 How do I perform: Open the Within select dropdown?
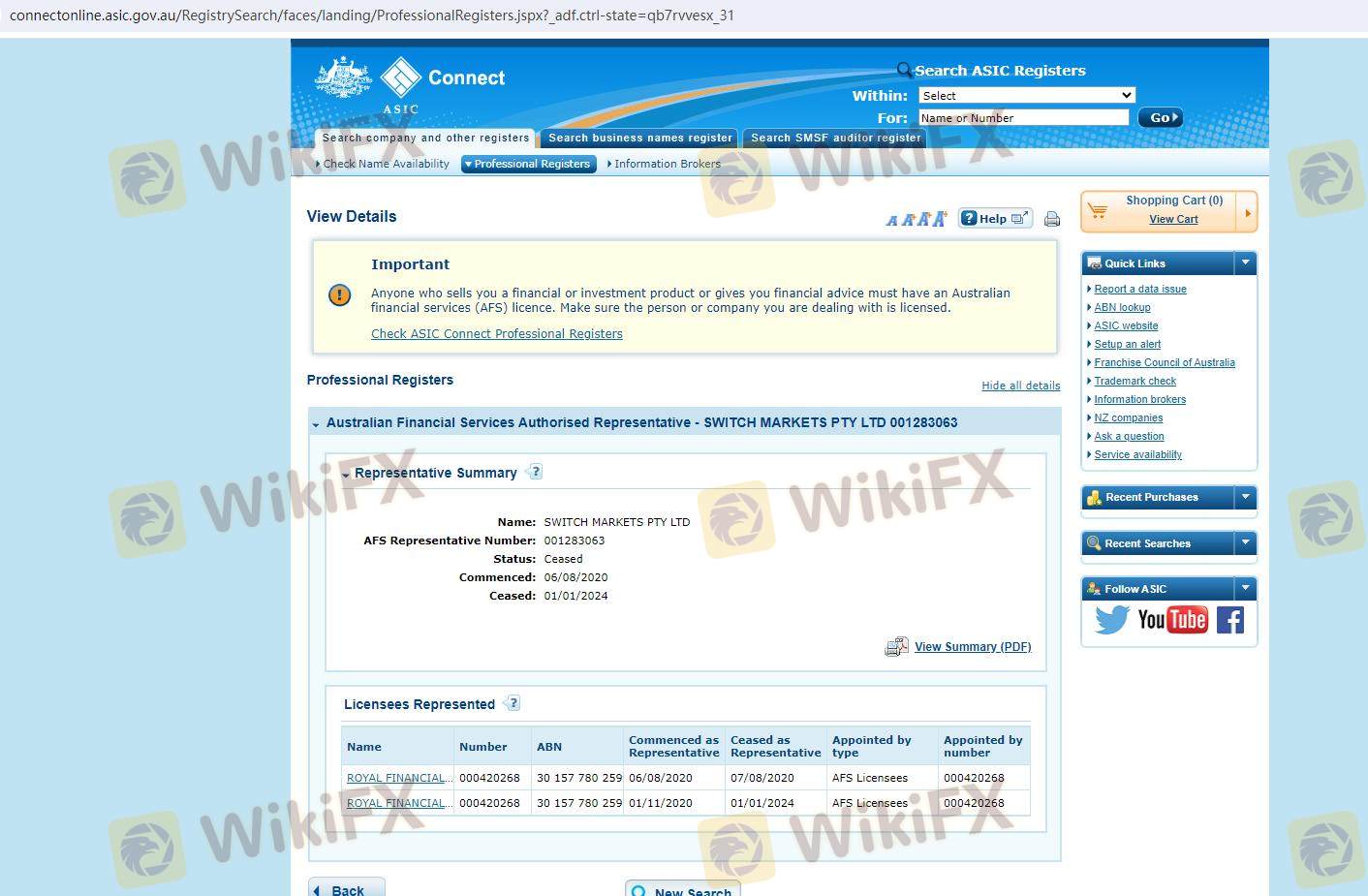[x=1026, y=95]
